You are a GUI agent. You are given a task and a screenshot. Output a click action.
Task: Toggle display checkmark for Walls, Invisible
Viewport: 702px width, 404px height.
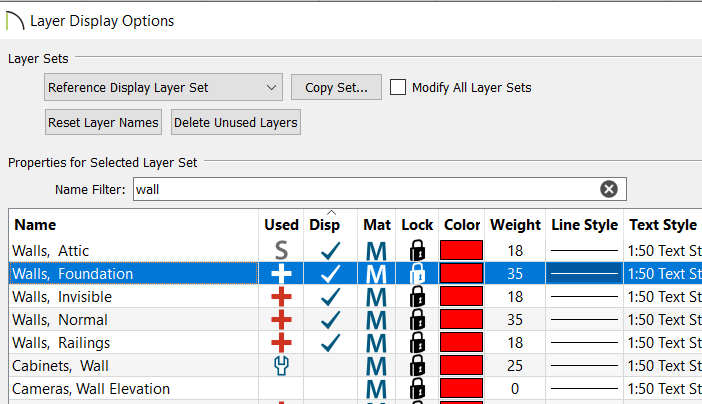[x=330, y=297]
